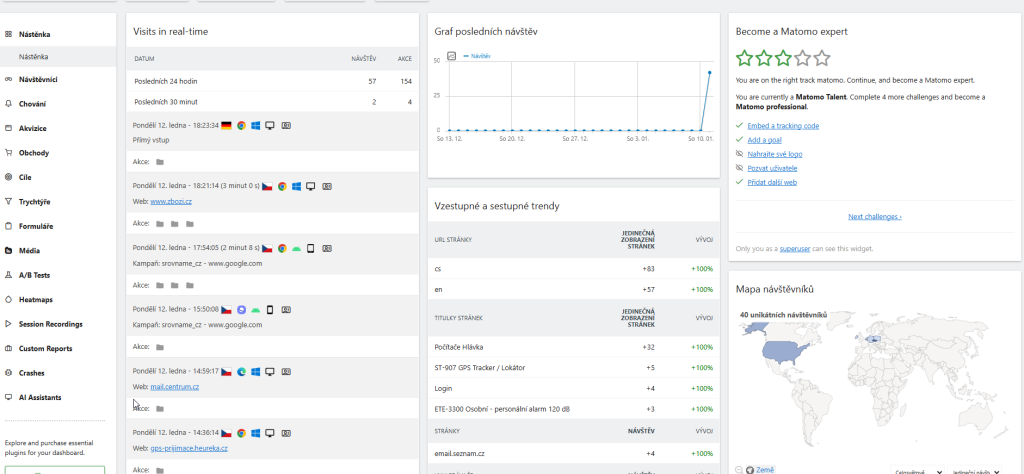Screen dimensions: 1024x474
Task: Click the Země globe icon below the map
Action: [750, 469]
